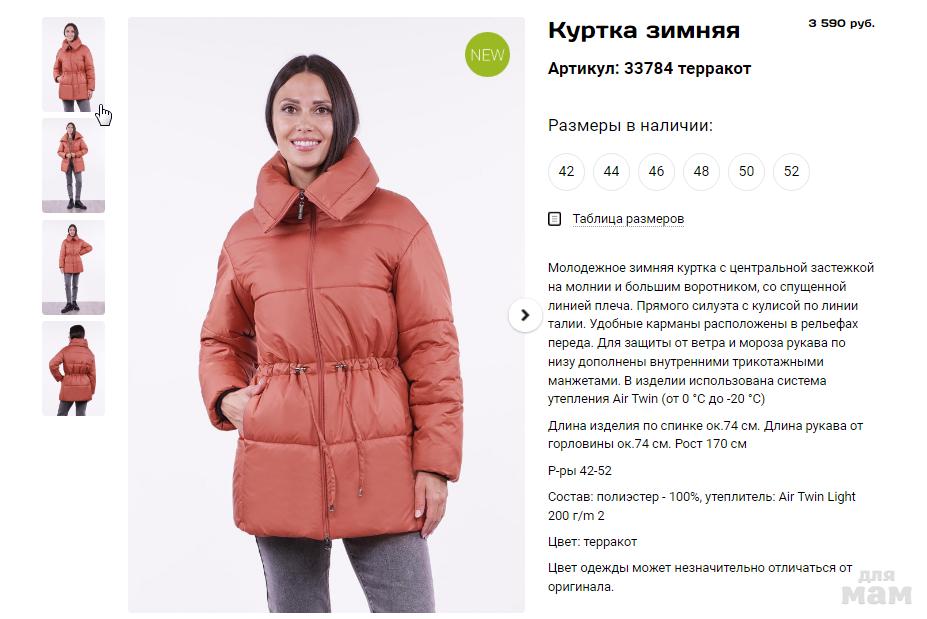Image resolution: width=927 pixels, height=619 pixels.
Task: Select size 42
Action: [566, 171]
